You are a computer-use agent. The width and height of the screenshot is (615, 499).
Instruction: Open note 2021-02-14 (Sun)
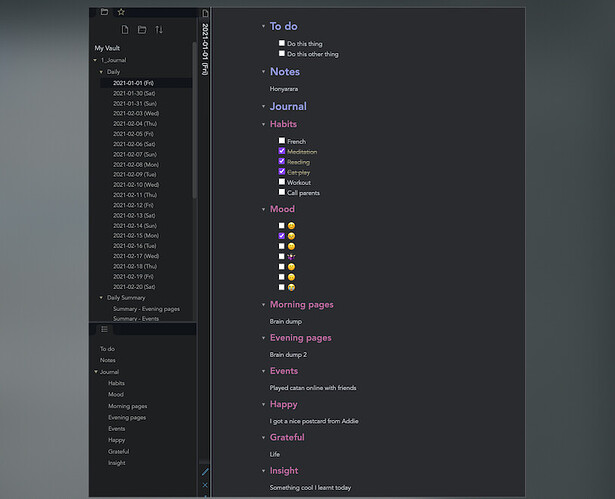pos(135,226)
